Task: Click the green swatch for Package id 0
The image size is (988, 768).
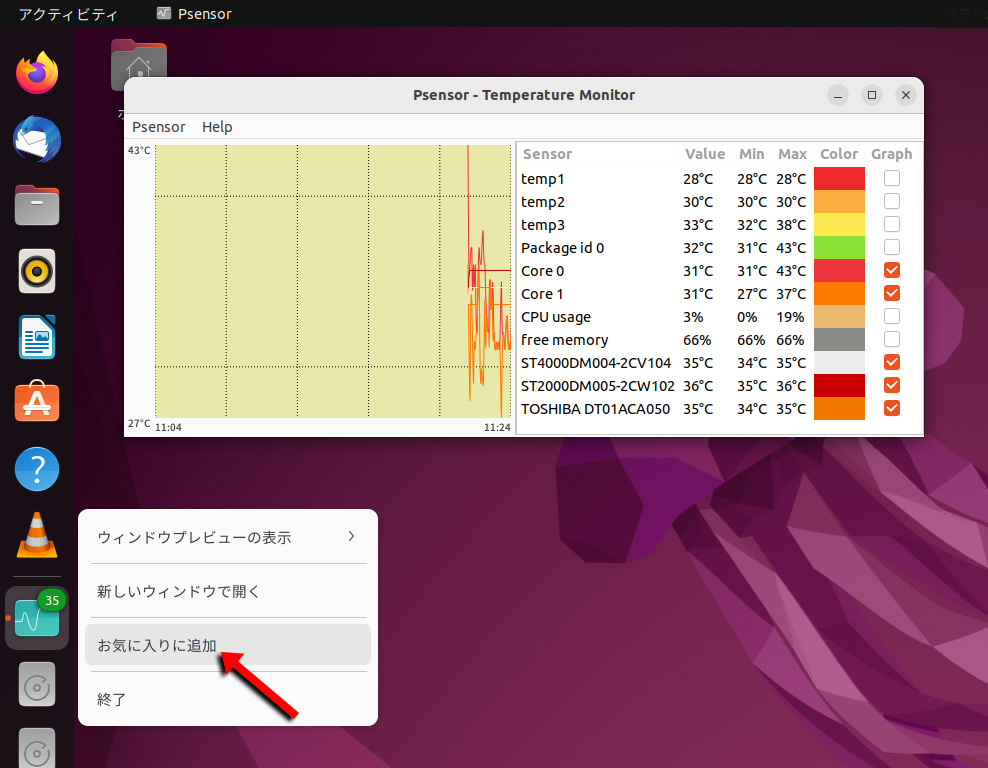Action: 839,247
